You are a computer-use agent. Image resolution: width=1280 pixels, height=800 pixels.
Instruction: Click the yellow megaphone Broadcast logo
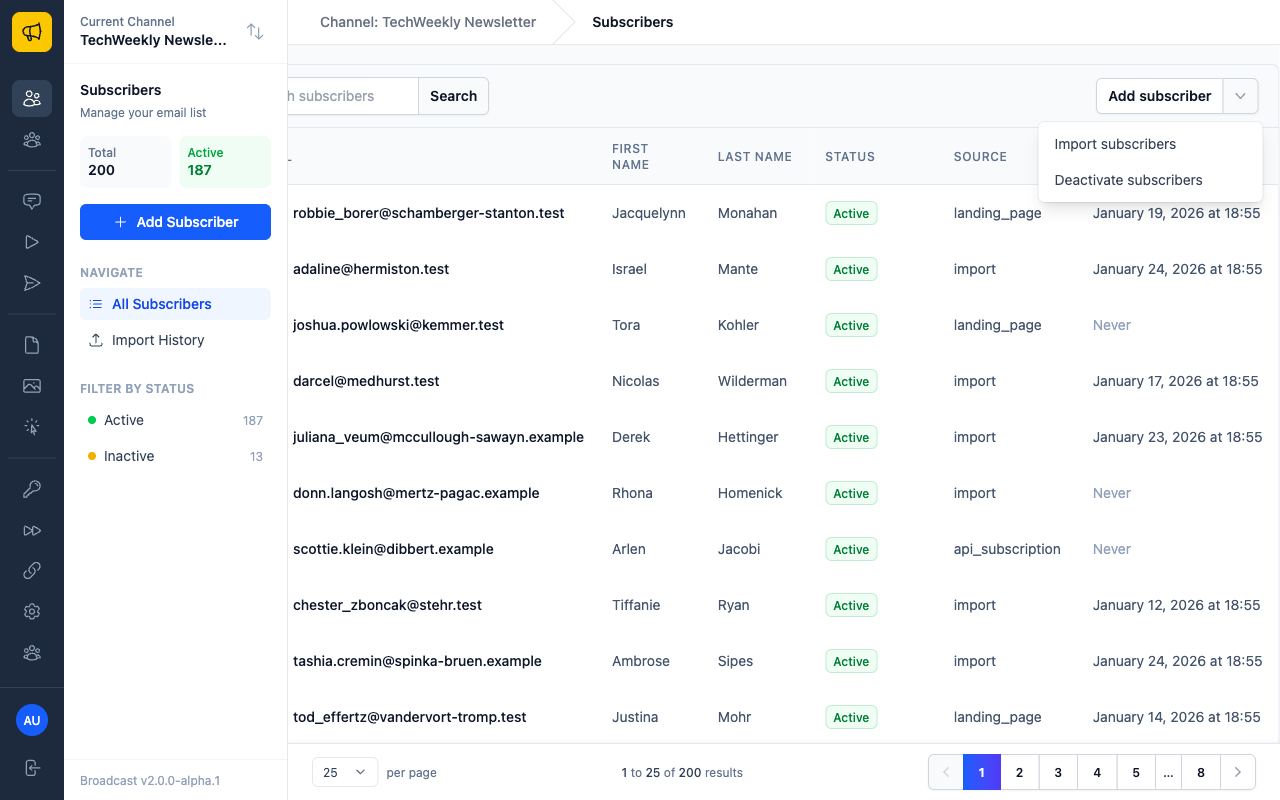pos(32,32)
